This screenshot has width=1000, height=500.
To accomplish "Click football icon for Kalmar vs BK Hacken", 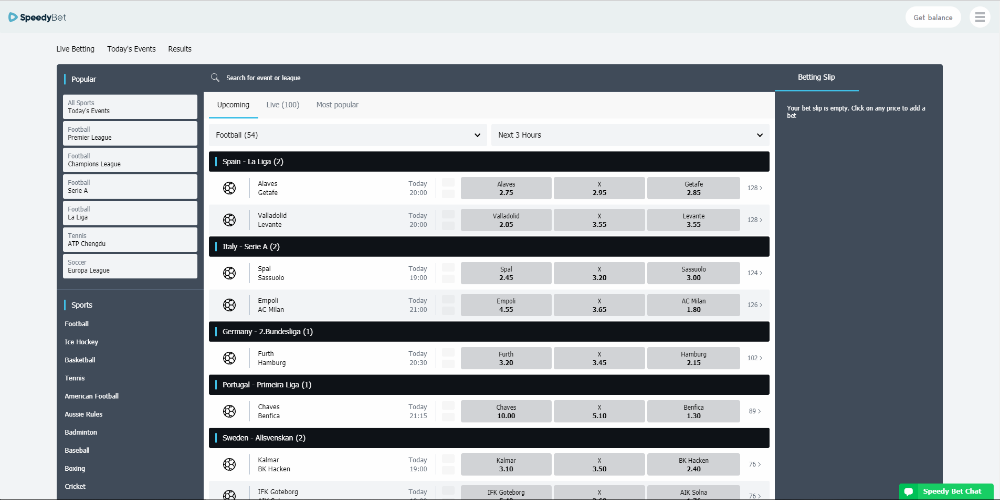I will tap(229, 464).
